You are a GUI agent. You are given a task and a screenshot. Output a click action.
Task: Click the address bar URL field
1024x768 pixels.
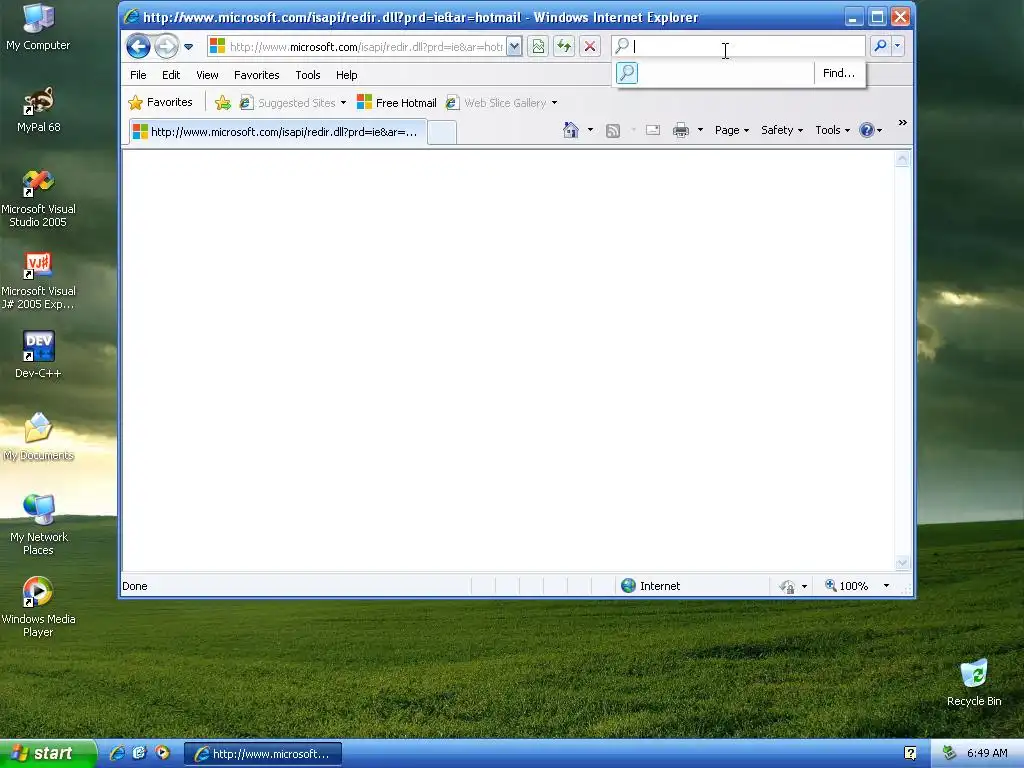pos(366,46)
